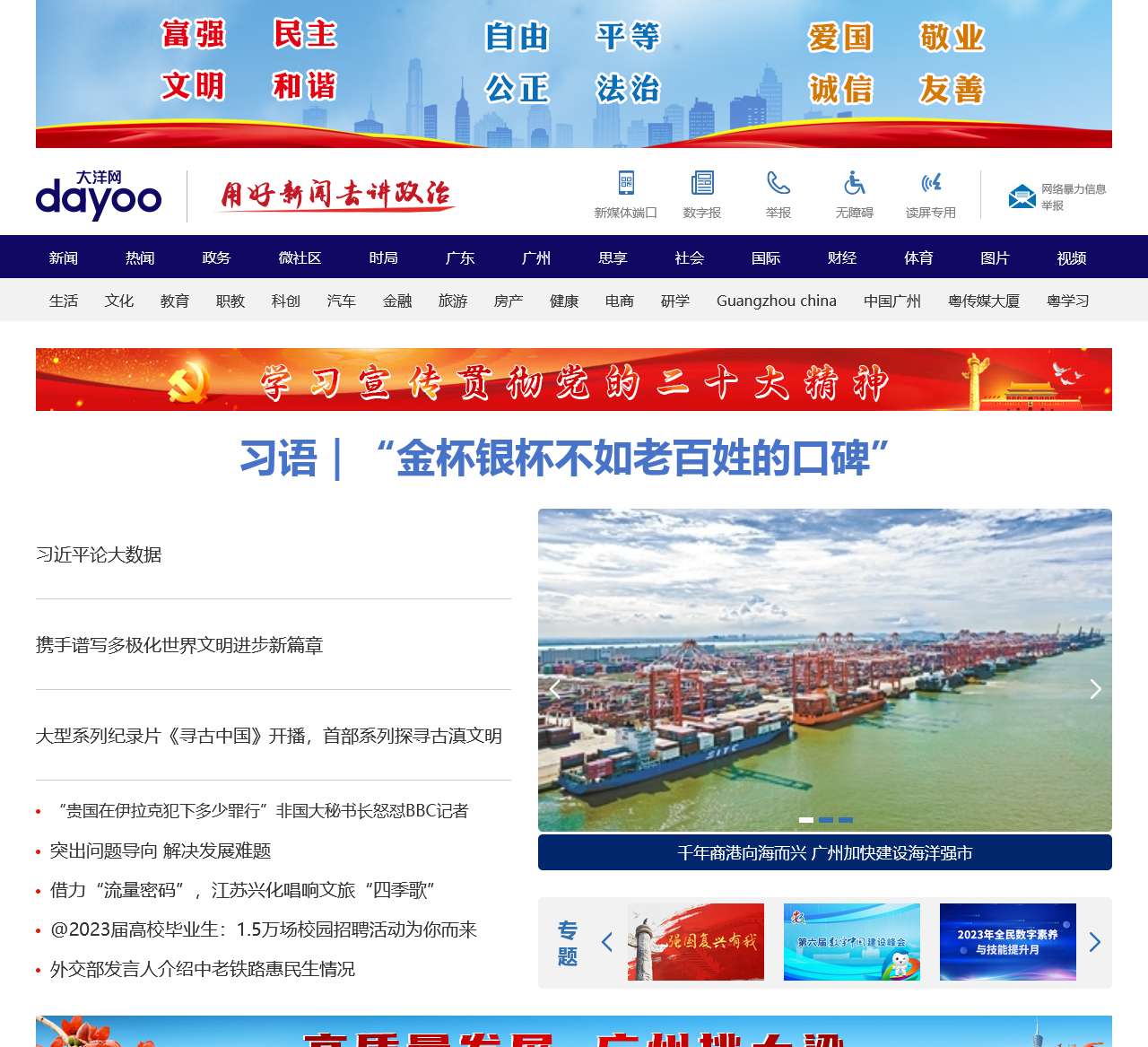This screenshot has width=1148, height=1047.
Task: Open the 网络暴力信息举报 envelope icon
Action: pyautogui.click(x=1022, y=196)
